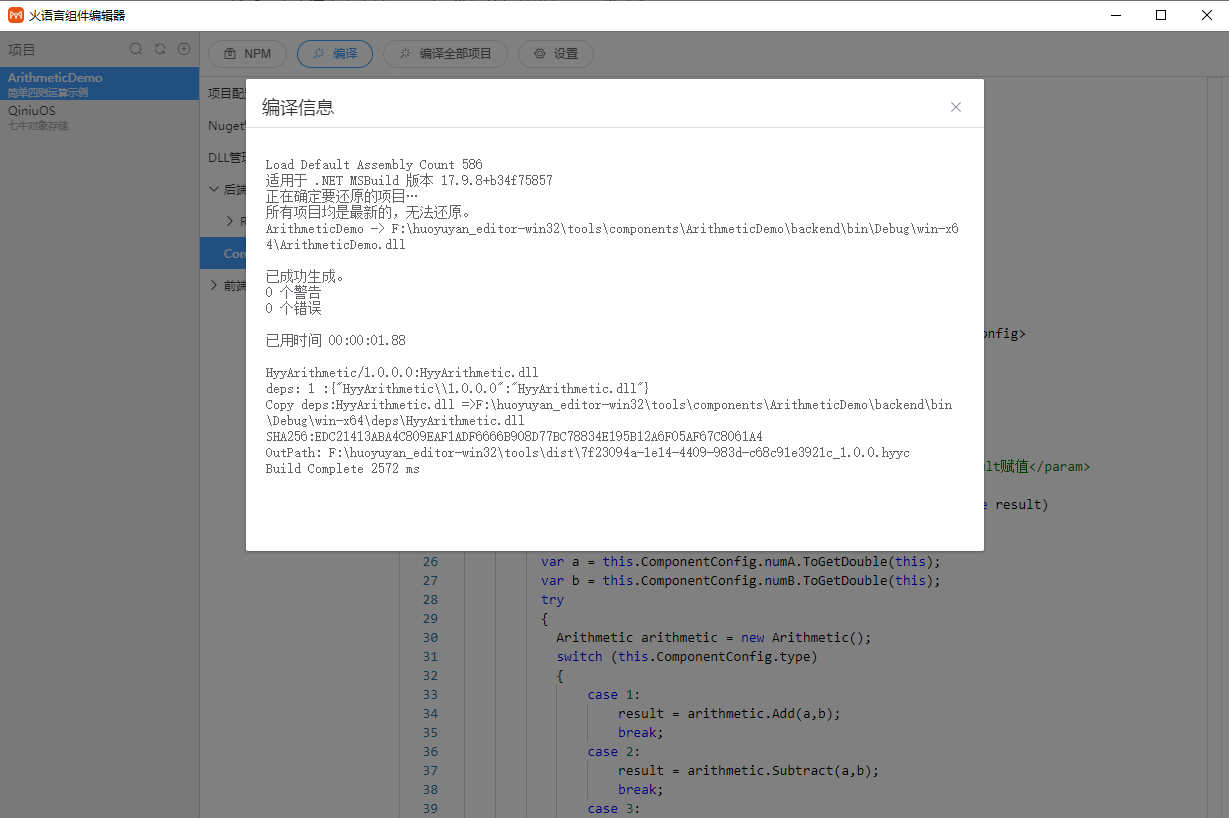Expand the child node starting with R under 后端
Screen dimensions: 1229x818
click(230, 221)
